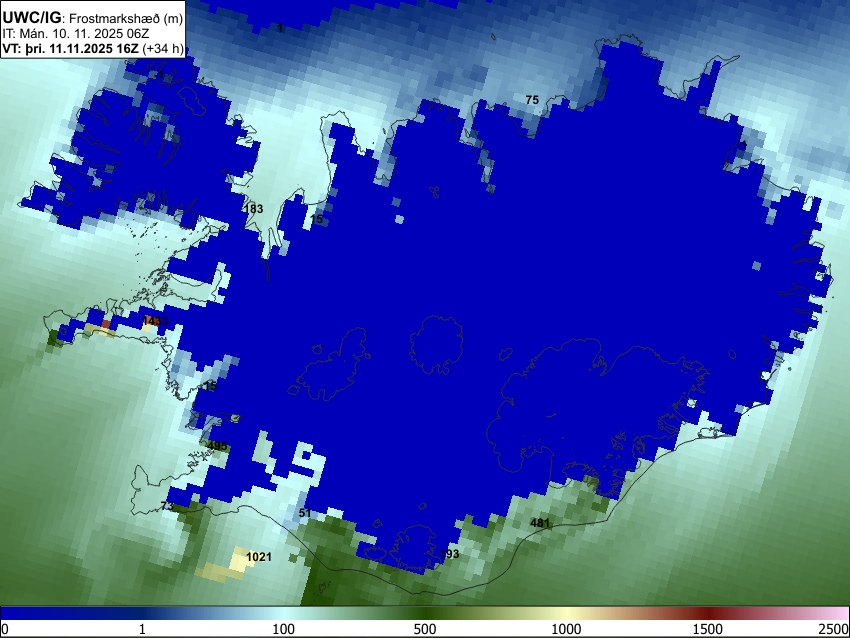
Task: Select the IT: Mán. 10. 11. 2025 06Z line
Action: tap(76, 34)
